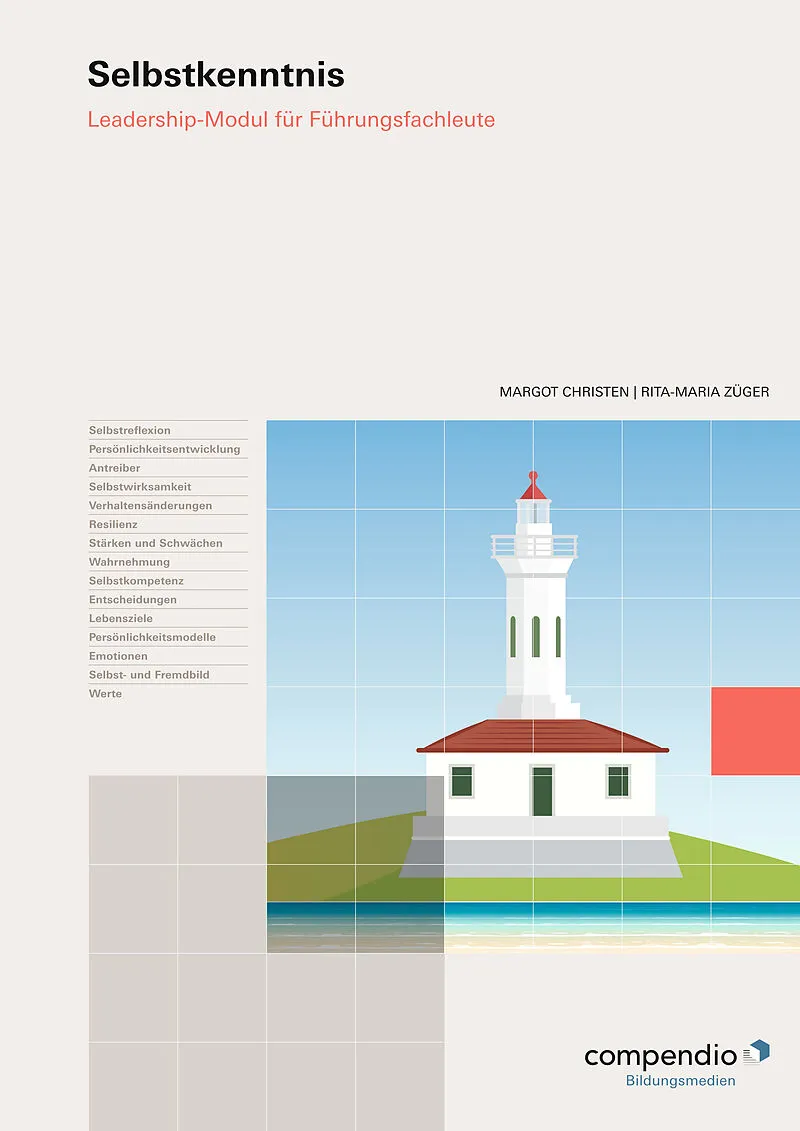Click the red tiled roof of the building
Image resolution: width=800 pixels, height=1131 pixels.
[542, 735]
